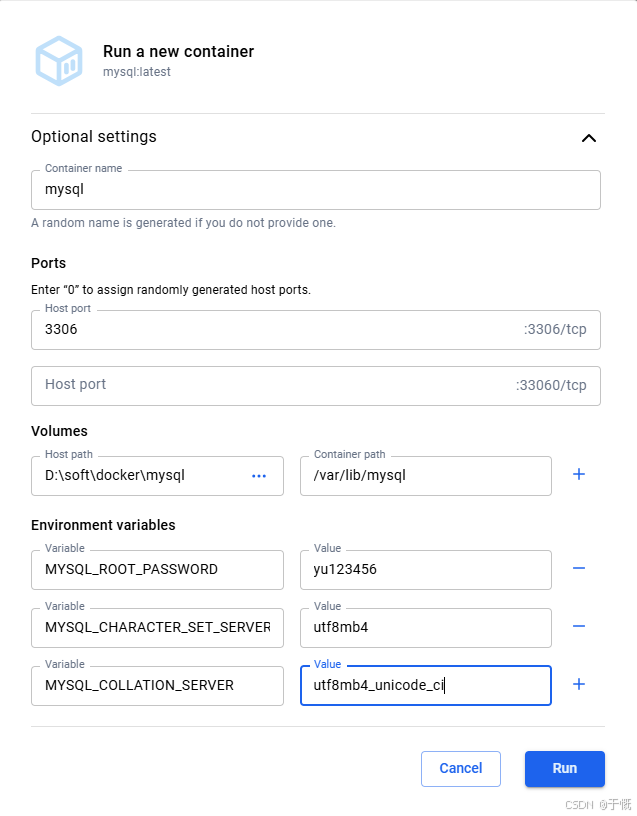The width and height of the screenshot is (637, 816).
Task: Remove the MYSQL_CHARACTER_SET_SERVER variable row
Action: pos(578,626)
